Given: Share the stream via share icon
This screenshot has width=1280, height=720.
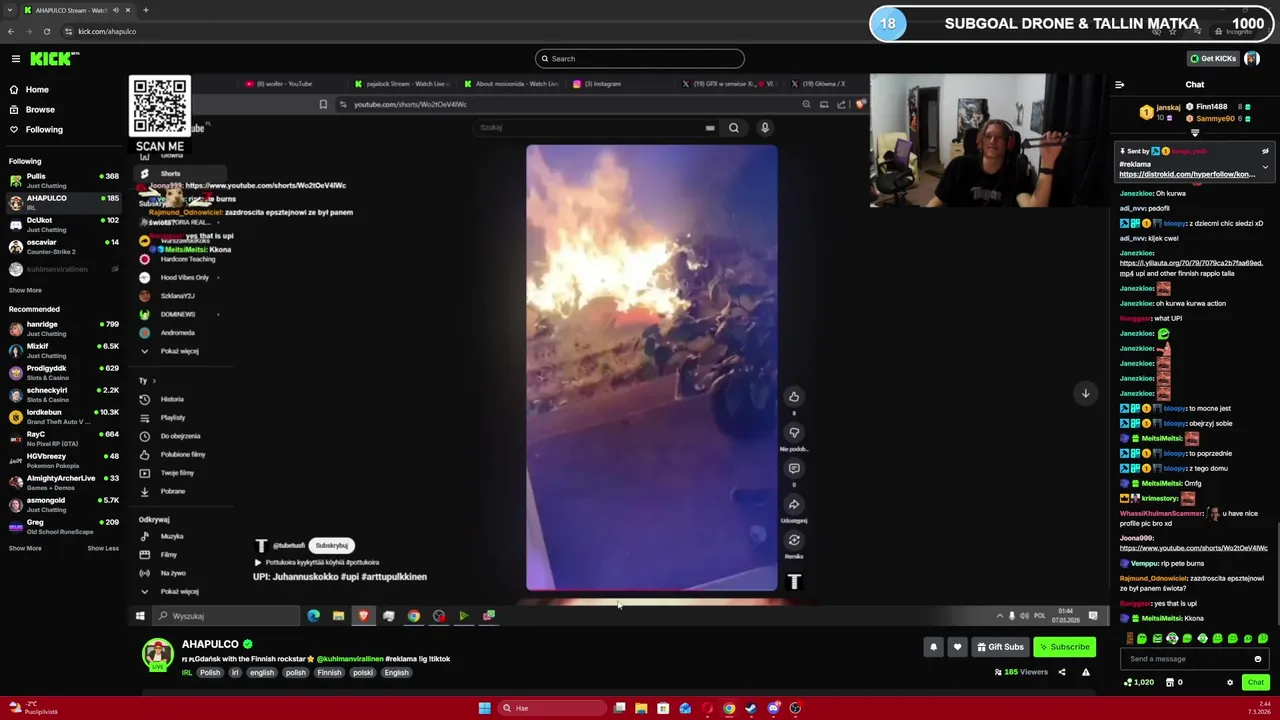Looking at the screenshot, I should tap(1062, 672).
